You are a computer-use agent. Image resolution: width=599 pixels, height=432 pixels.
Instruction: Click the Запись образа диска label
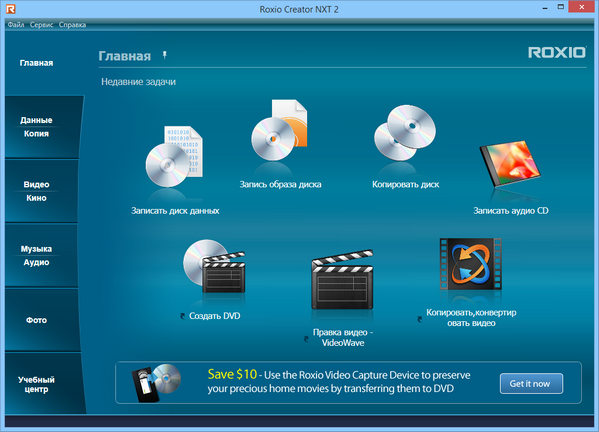(280, 184)
